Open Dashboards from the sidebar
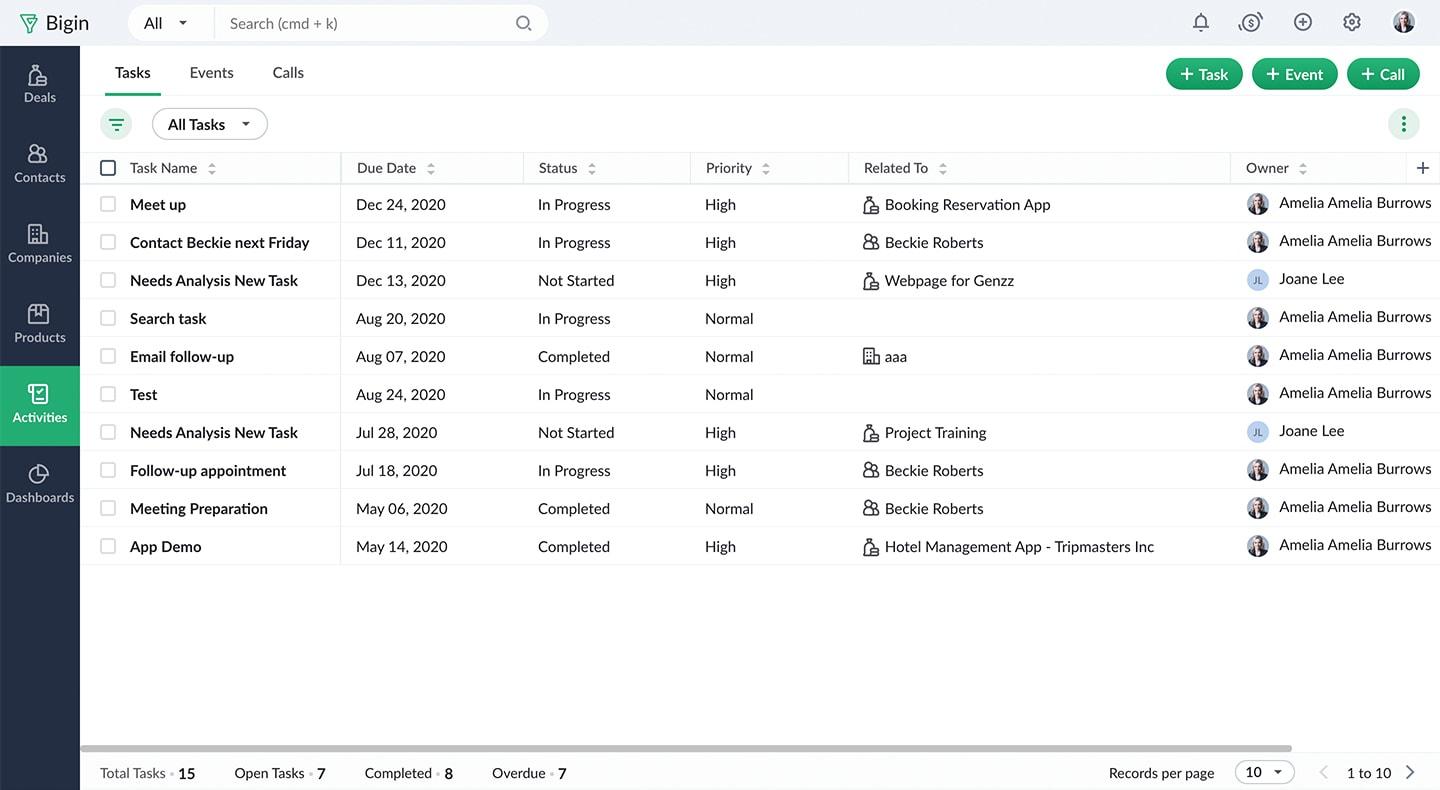 click(40, 485)
